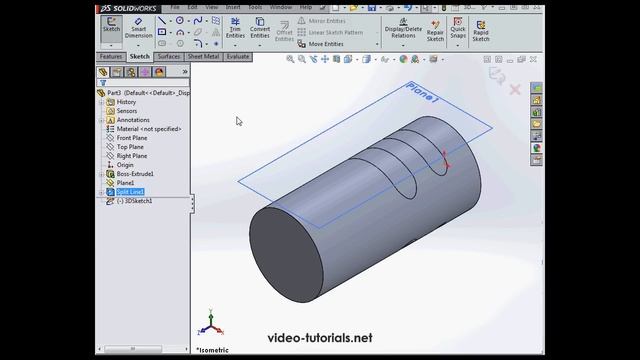Open the Display Style cube icon
This screenshot has width=640, height=360.
pyautogui.click(x=366, y=59)
